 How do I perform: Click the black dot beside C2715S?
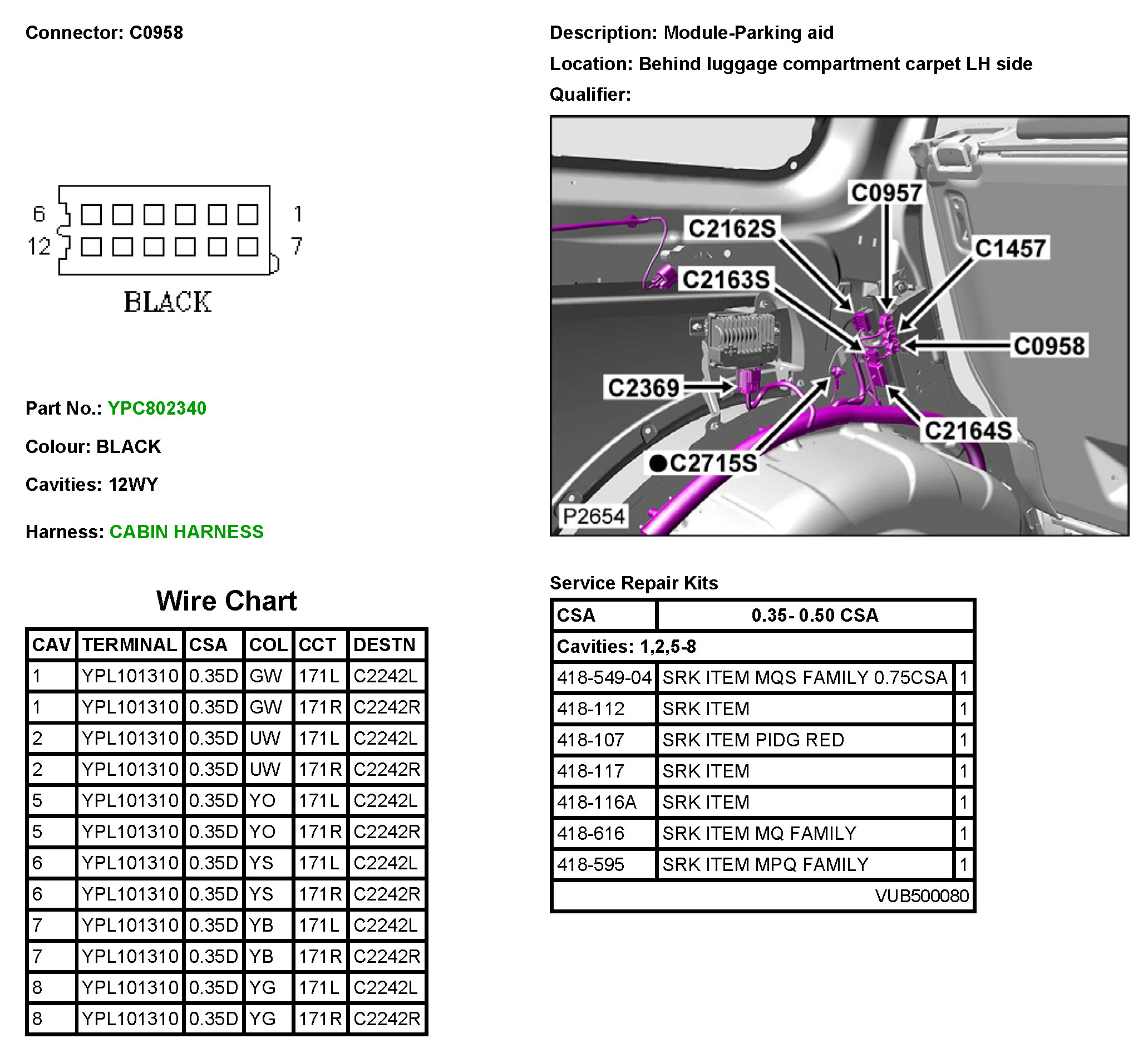[658, 463]
